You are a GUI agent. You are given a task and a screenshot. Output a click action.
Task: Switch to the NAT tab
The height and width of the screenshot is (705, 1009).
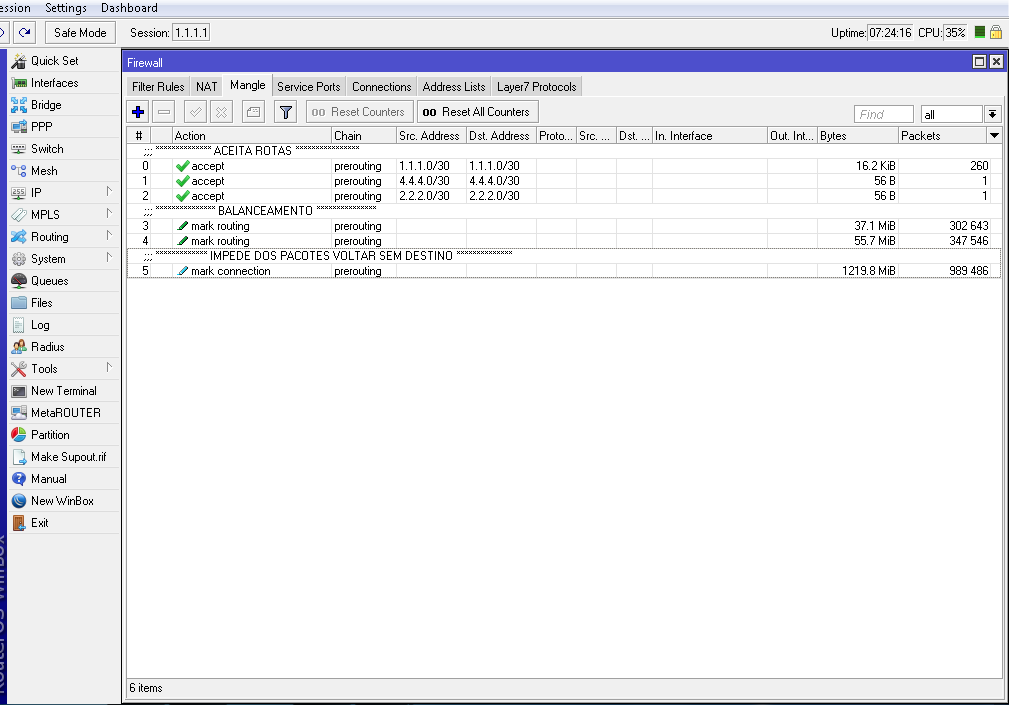tap(207, 87)
